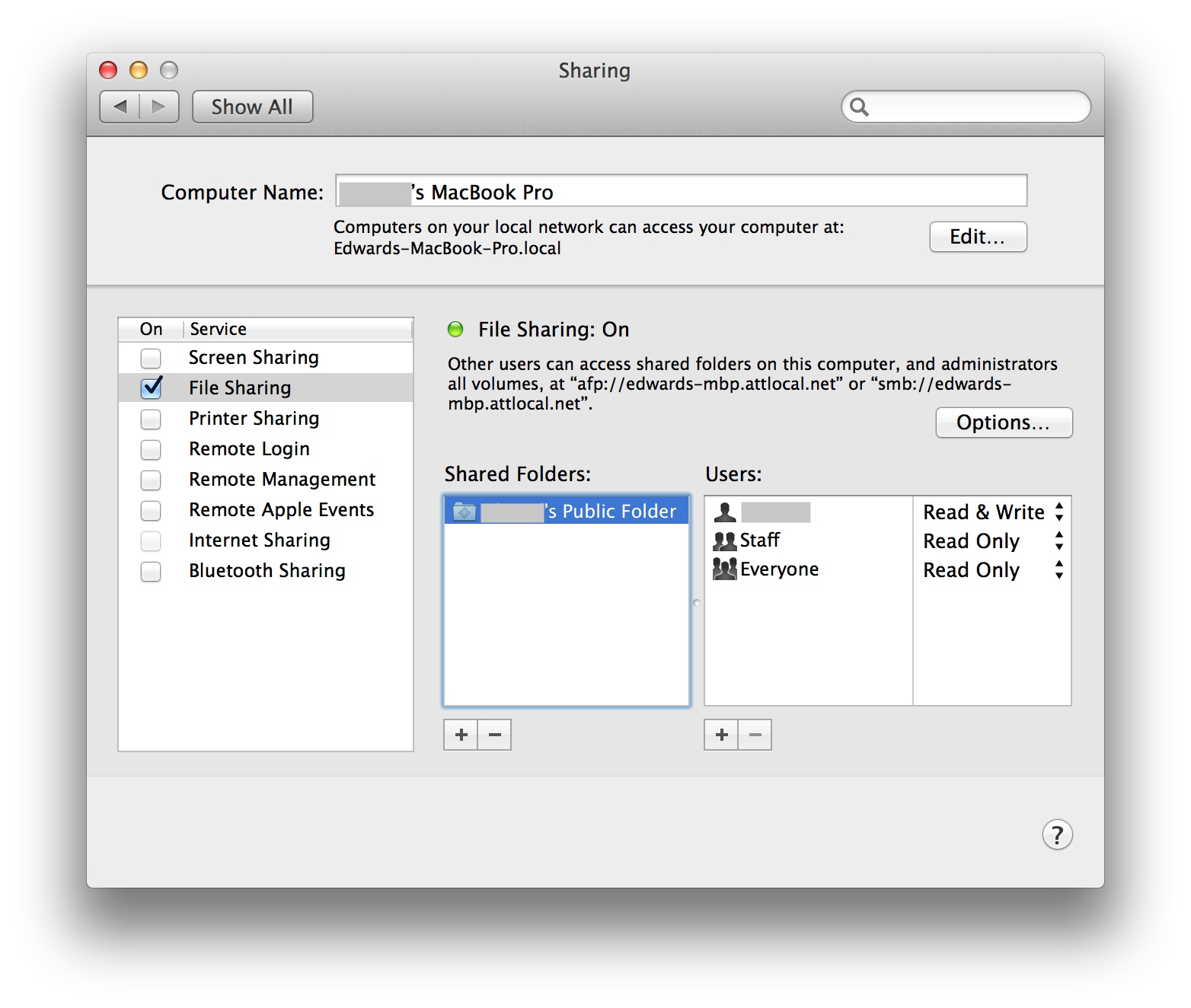1191x1008 pixels.
Task: Click the disabled minus under Users list
Action: point(755,735)
